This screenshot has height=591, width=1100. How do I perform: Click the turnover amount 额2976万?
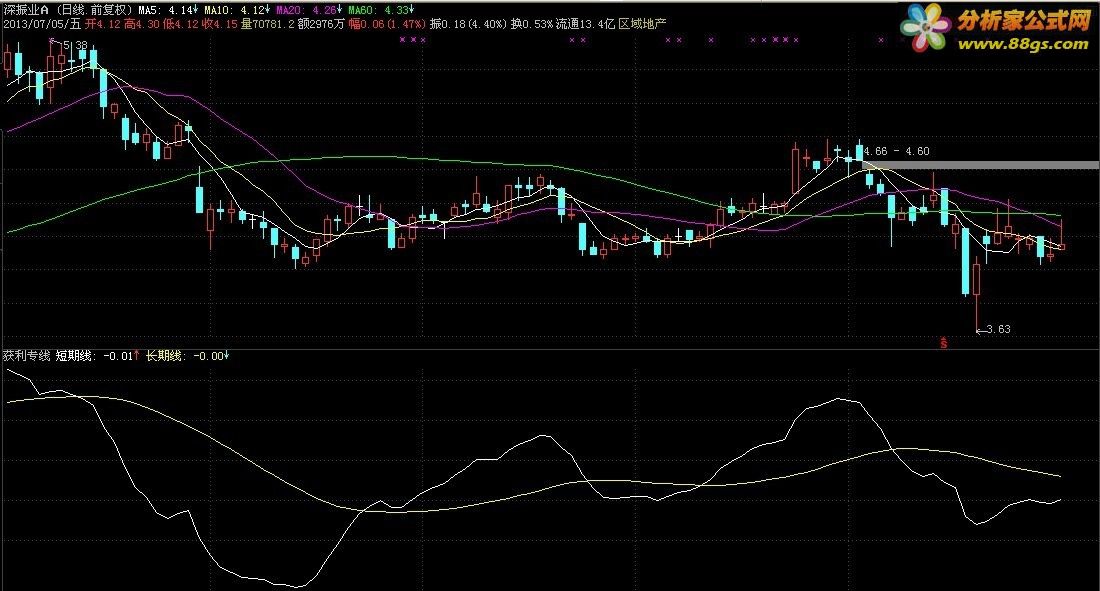[321, 24]
